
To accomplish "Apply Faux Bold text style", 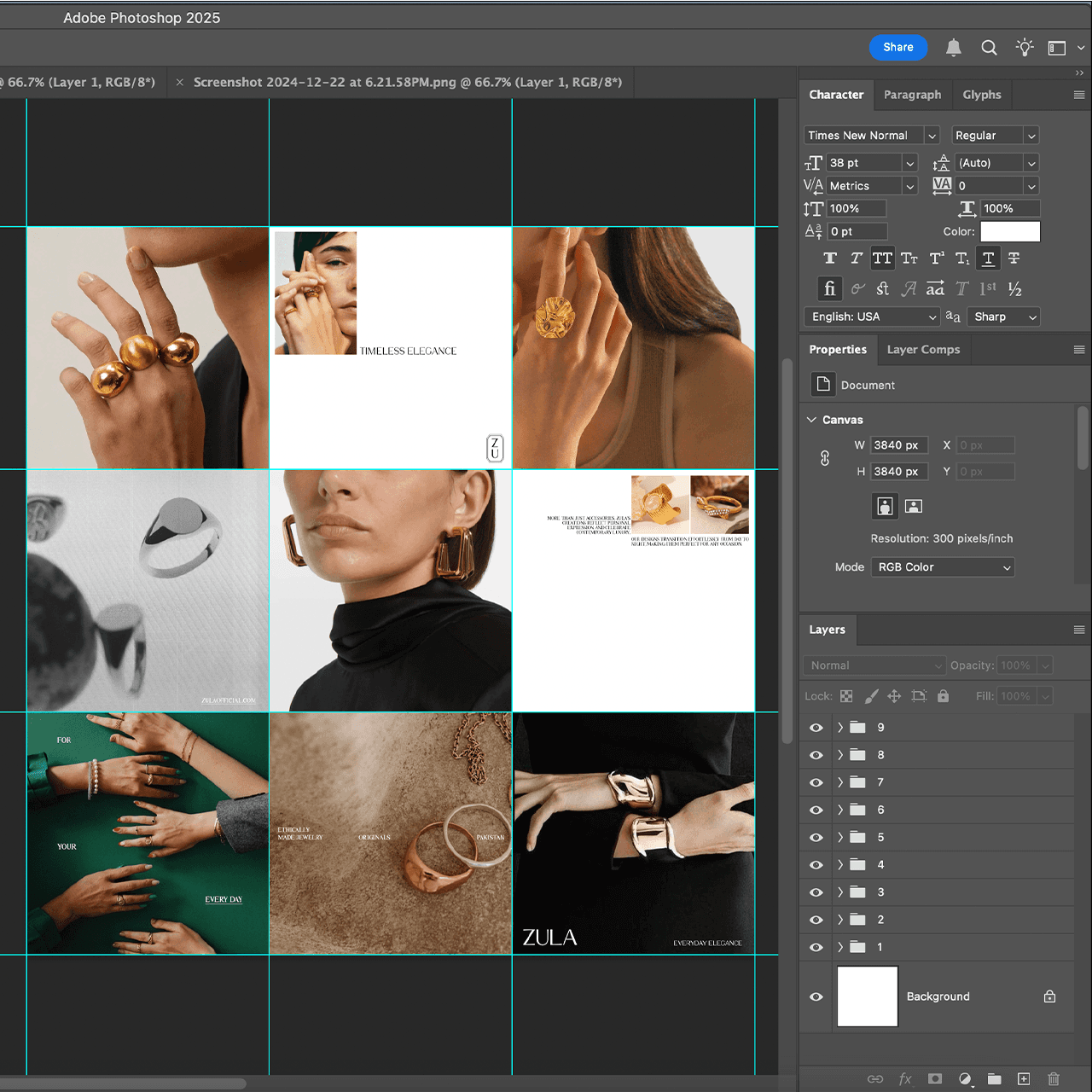I will pos(829,258).
